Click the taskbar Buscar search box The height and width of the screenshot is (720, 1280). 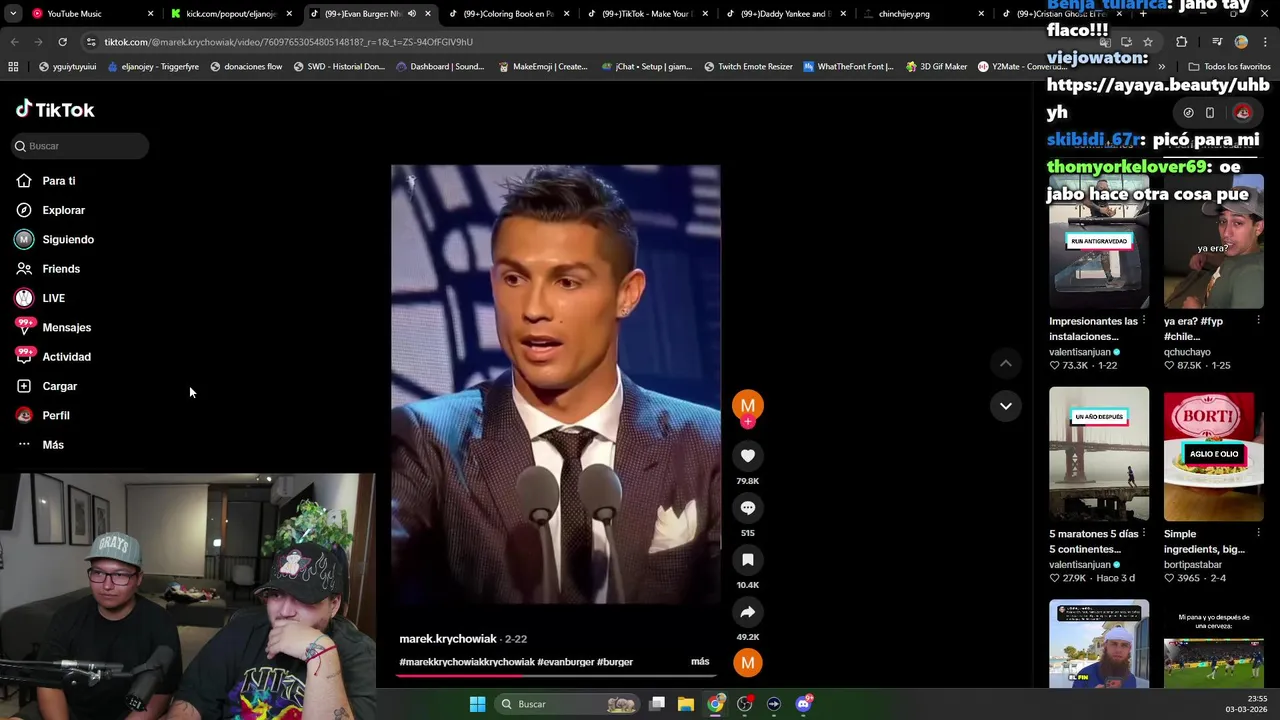coord(568,704)
